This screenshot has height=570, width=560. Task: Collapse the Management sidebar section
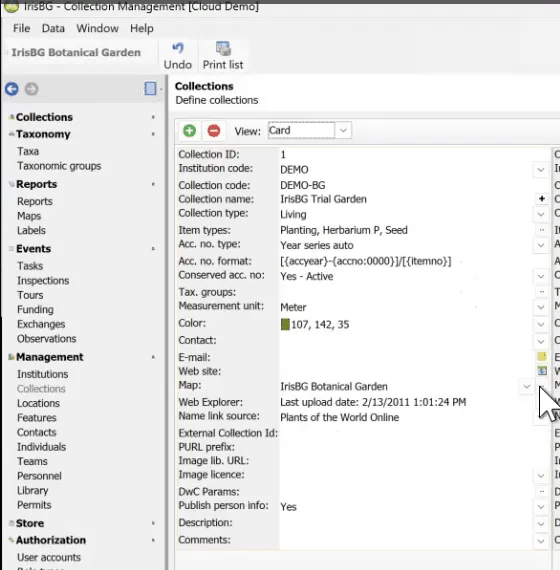point(153,357)
